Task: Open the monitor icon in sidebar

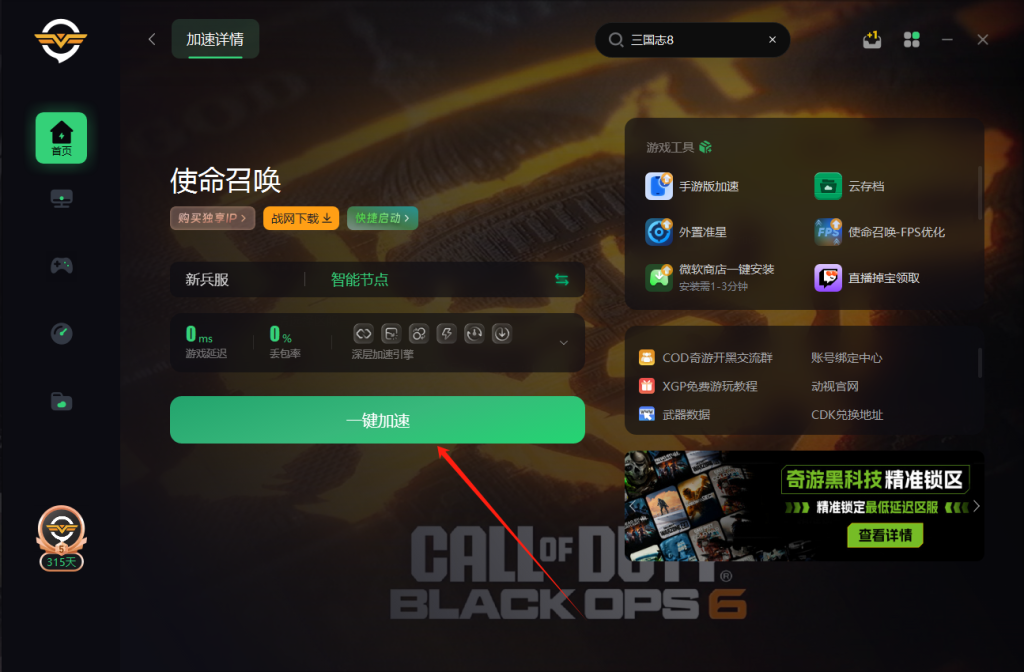Action: click(61, 198)
